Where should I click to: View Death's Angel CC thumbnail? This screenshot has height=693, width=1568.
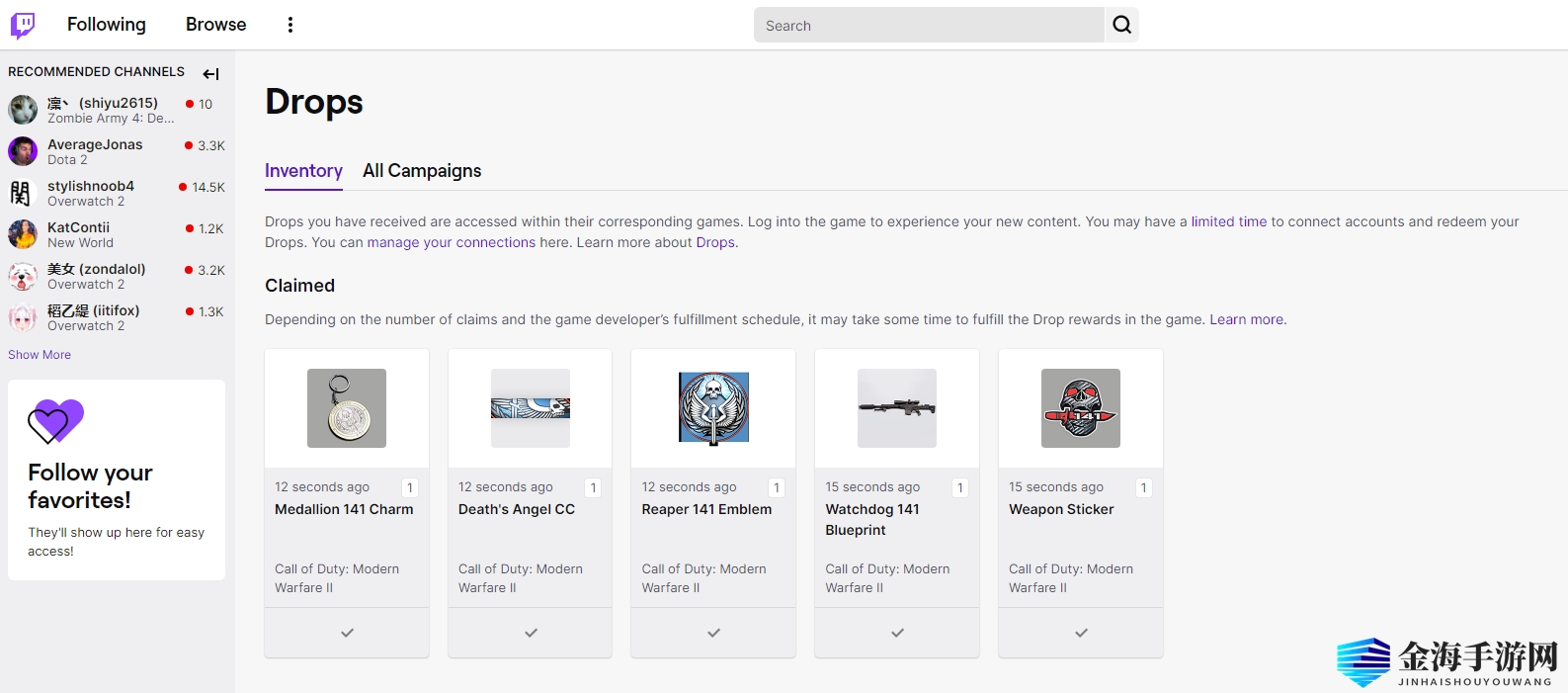click(531, 408)
